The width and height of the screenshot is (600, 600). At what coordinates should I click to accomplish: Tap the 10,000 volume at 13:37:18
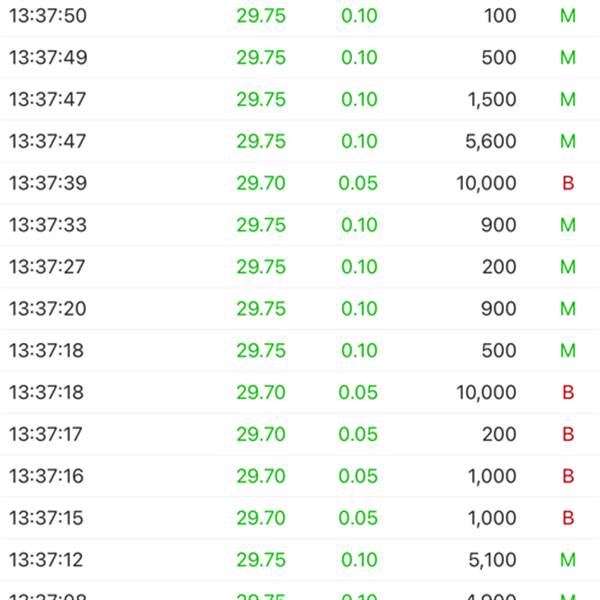[486, 392]
